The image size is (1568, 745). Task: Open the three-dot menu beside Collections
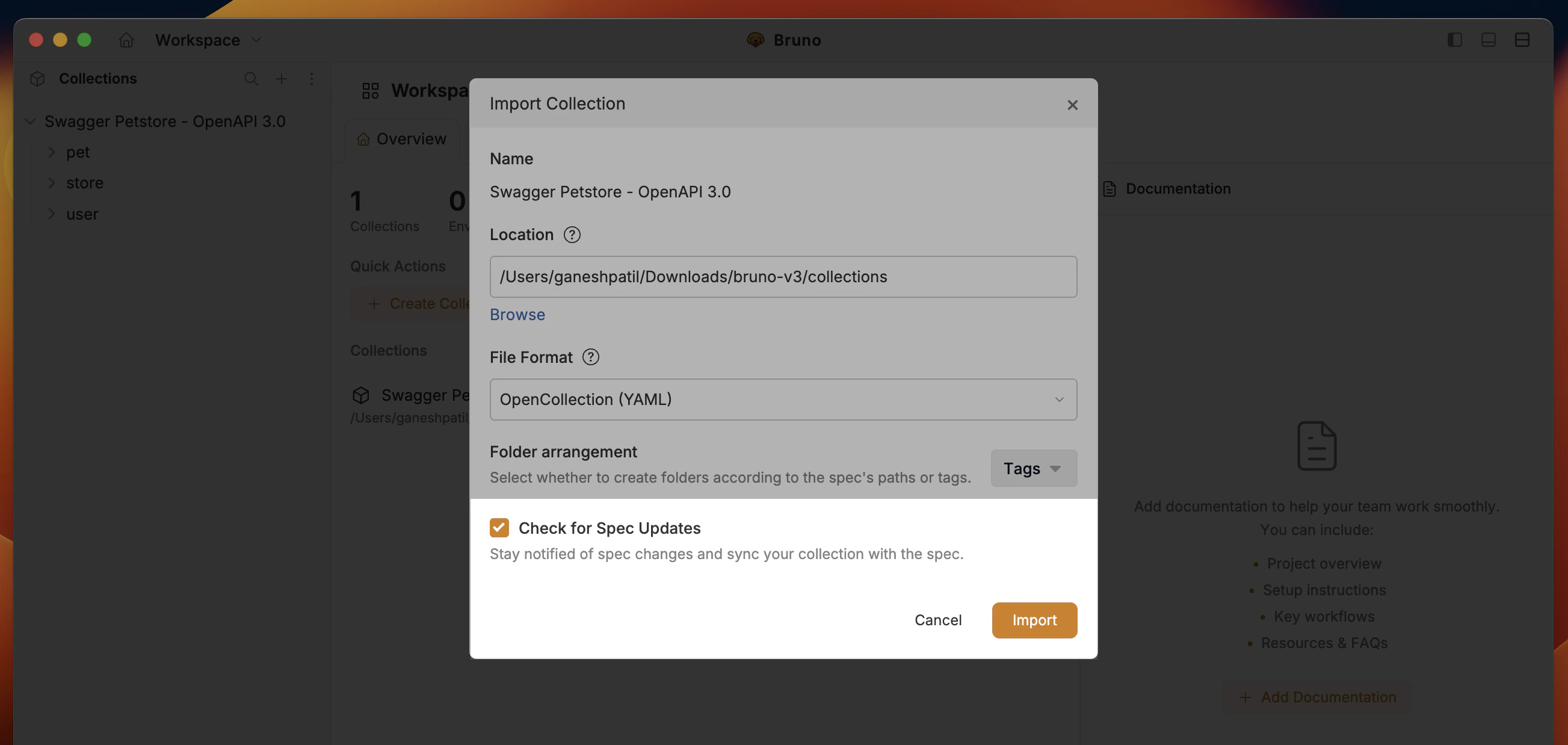pyautogui.click(x=312, y=78)
